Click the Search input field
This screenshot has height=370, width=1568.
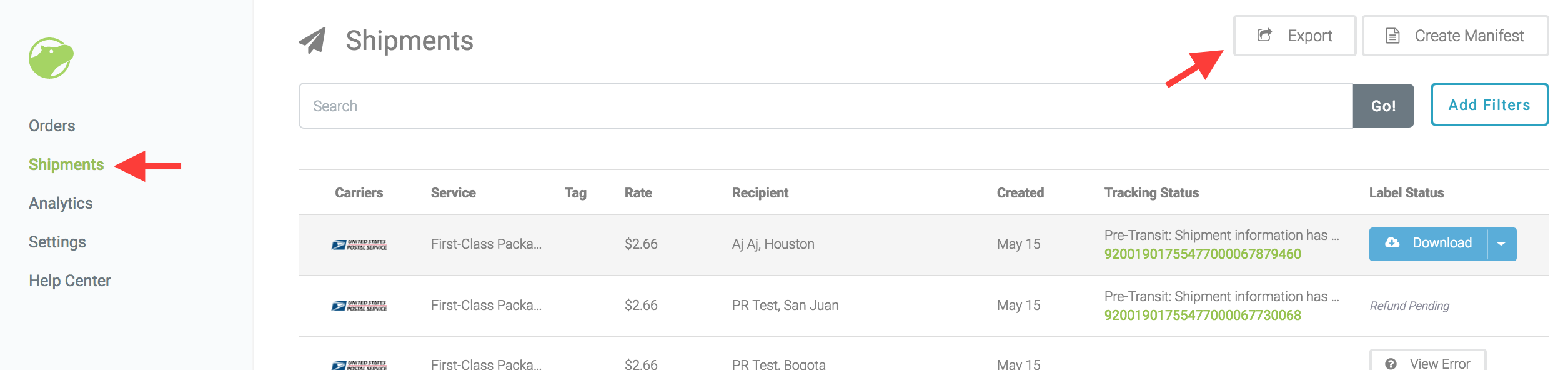826,106
